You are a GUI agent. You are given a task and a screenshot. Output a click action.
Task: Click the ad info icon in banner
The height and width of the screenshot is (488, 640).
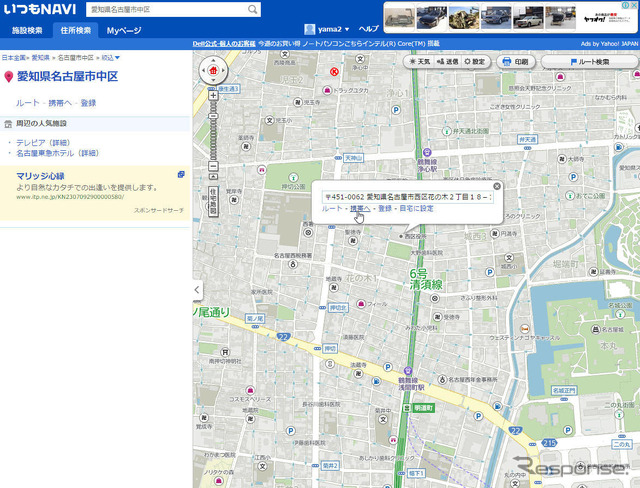point(625,5)
